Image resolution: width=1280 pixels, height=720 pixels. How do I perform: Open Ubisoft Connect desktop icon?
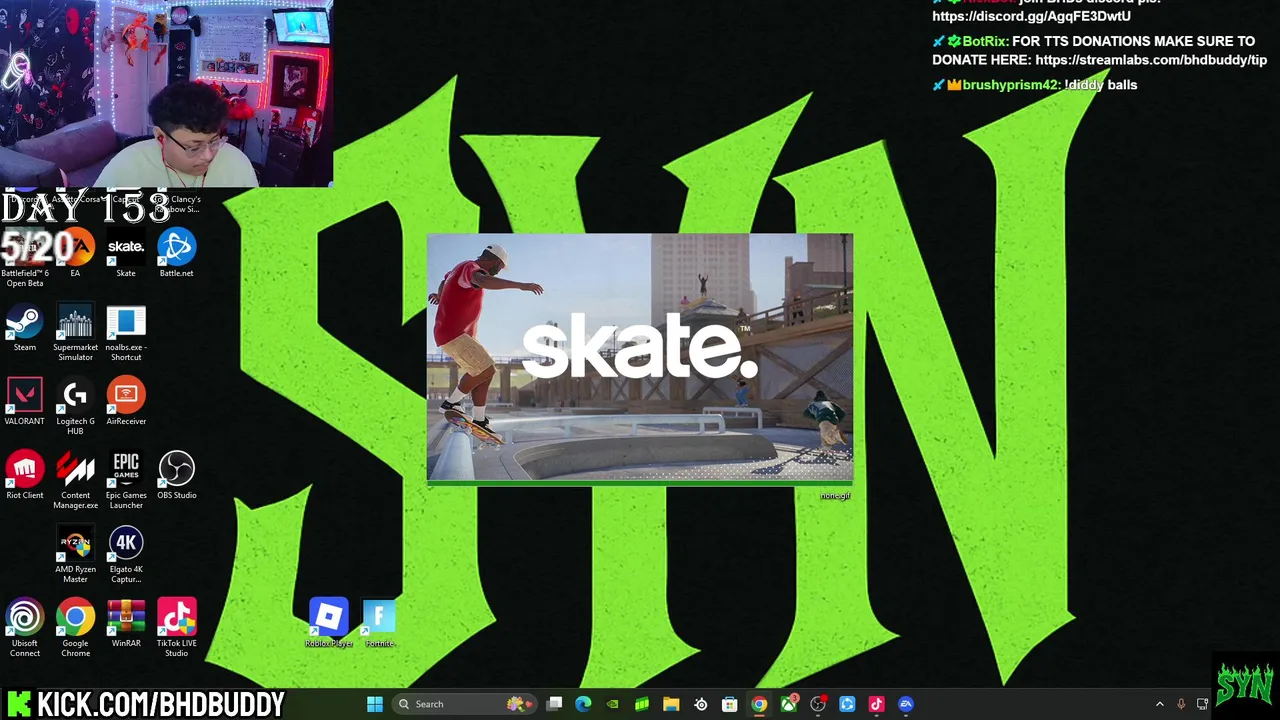(x=25, y=629)
